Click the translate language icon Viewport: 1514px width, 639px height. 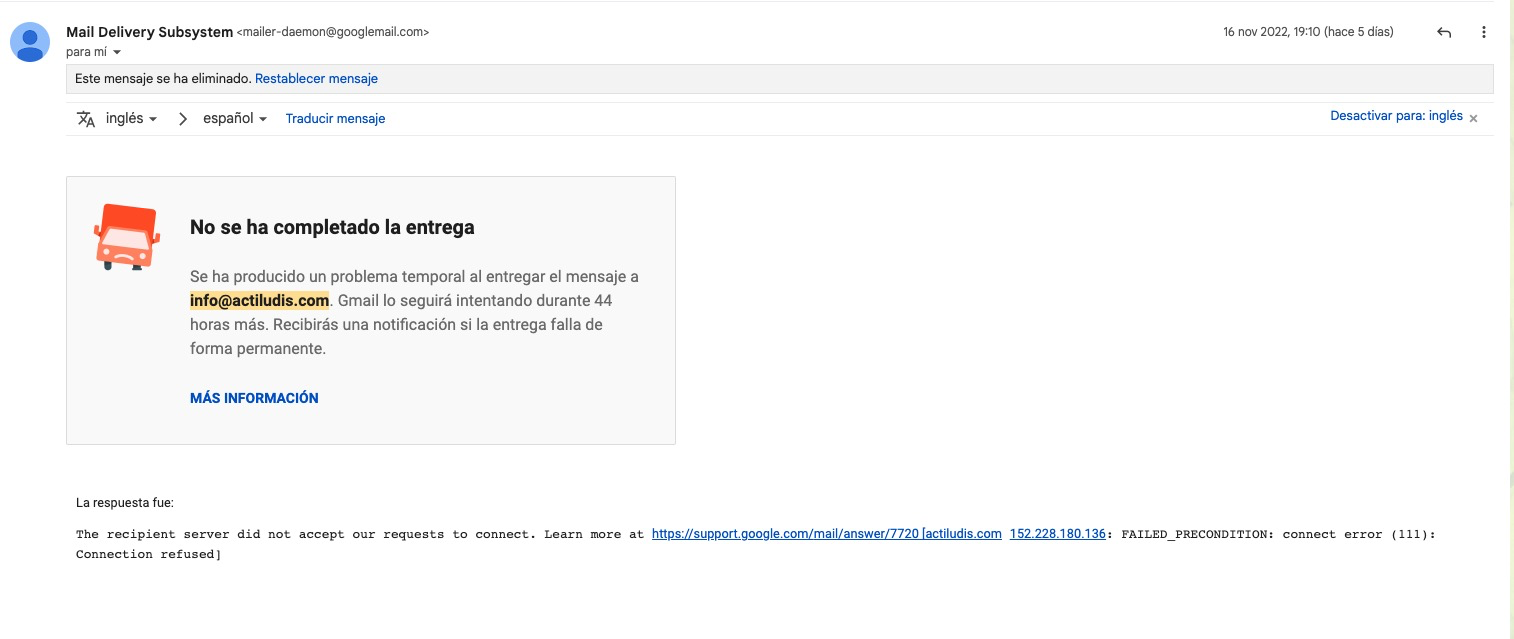[x=86, y=118]
